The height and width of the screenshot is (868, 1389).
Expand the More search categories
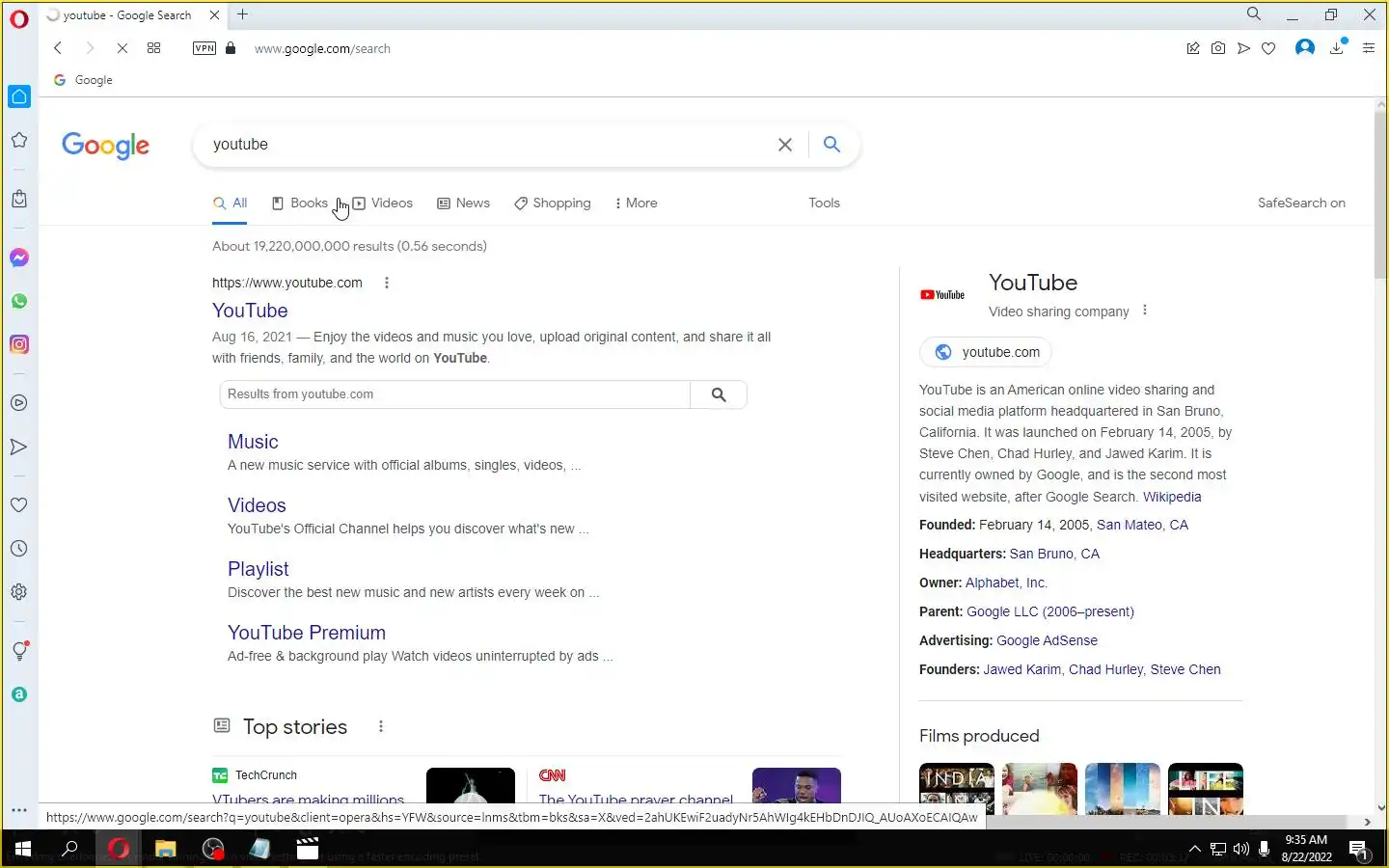click(636, 203)
